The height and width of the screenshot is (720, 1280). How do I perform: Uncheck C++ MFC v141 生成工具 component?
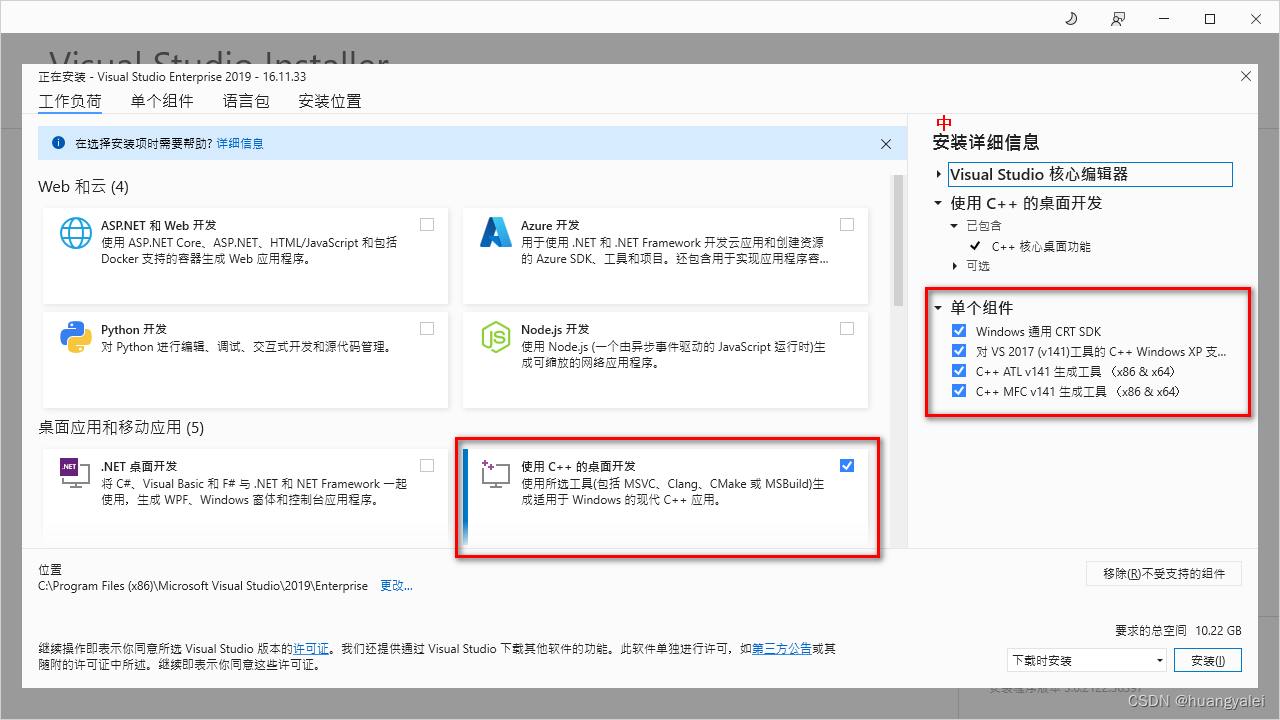pos(959,391)
